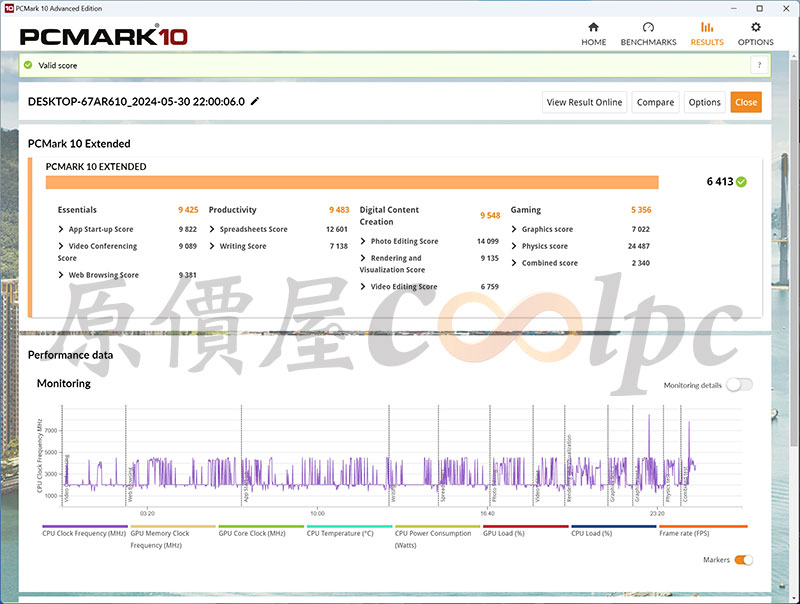Click the pencil icon to rename result

(255, 101)
